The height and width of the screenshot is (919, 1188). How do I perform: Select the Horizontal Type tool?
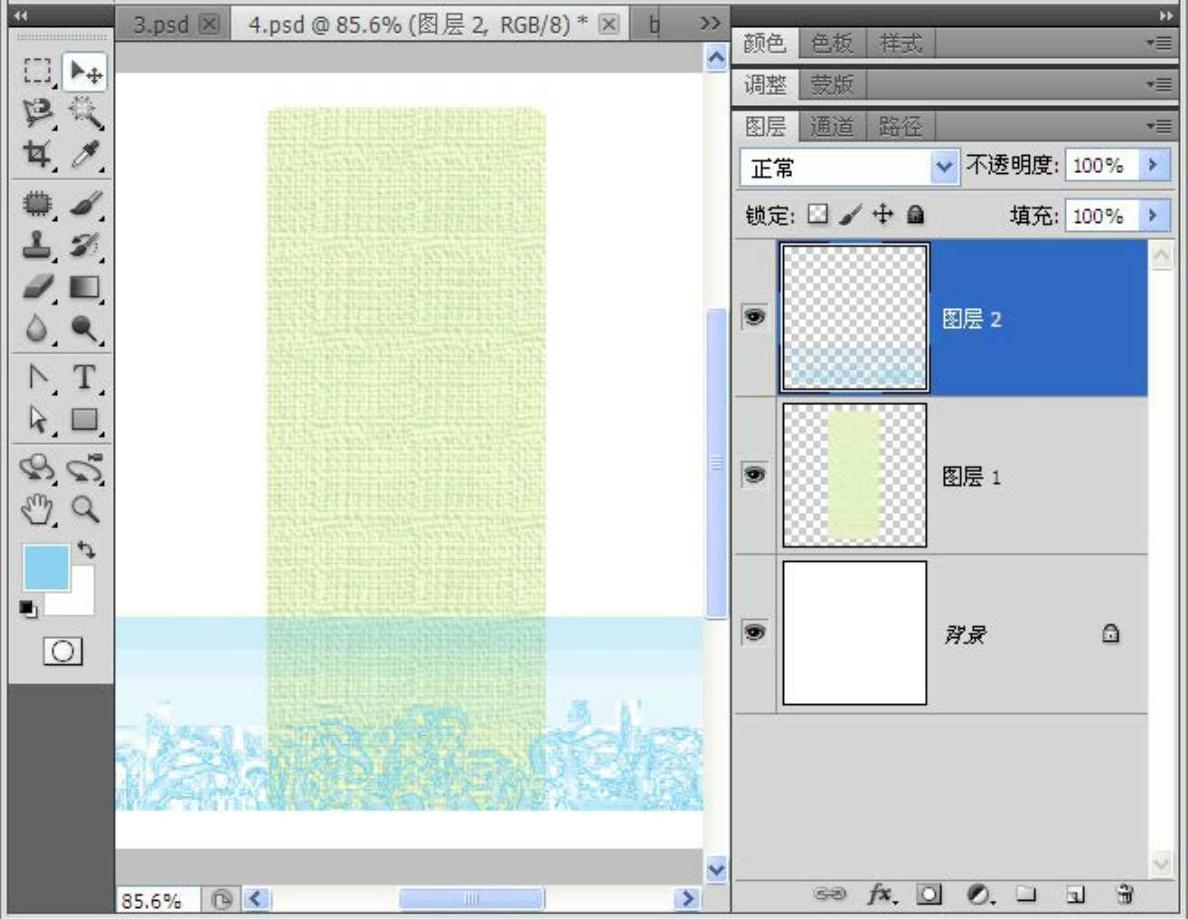click(x=85, y=377)
